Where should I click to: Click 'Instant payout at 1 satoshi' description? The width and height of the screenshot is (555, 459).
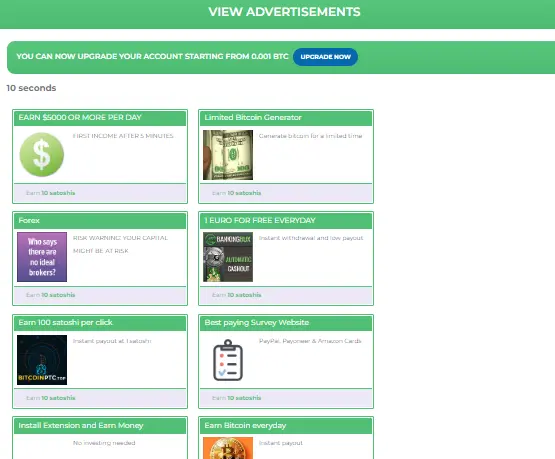(x=112, y=341)
